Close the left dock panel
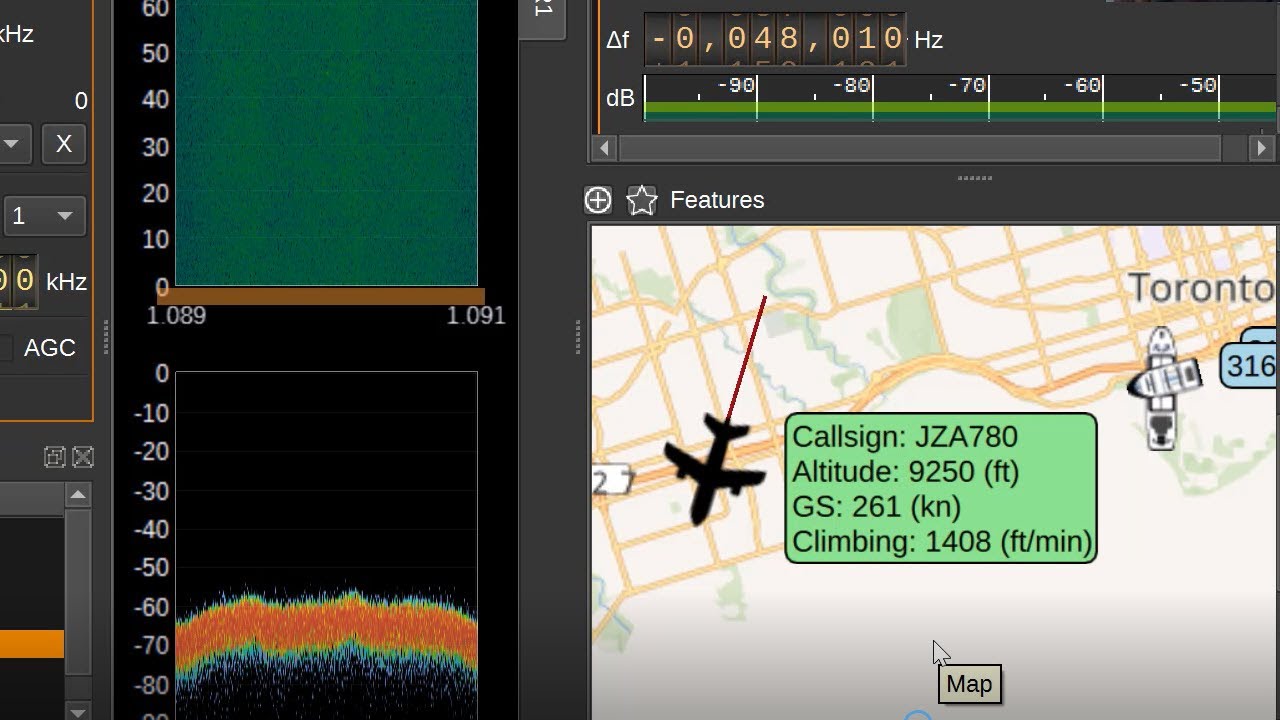This screenshot has width=1280, height=720. 83,458
